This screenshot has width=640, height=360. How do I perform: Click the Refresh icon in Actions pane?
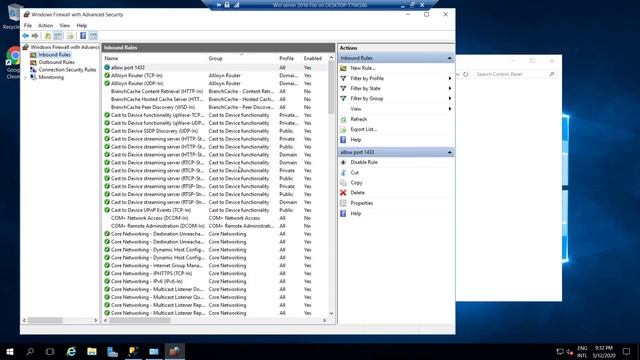pyautogui.click(x=343, y=119)
